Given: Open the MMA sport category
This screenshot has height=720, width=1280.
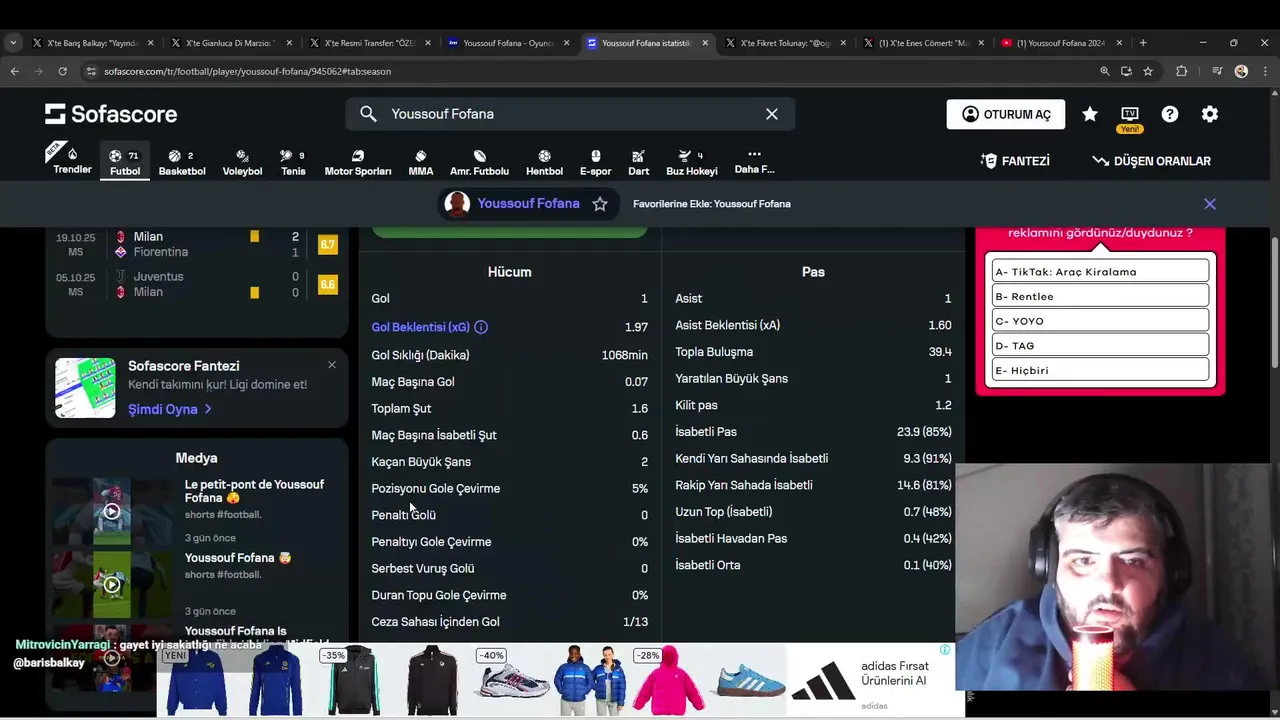Looking at the screenshot, I should [421, 162].
